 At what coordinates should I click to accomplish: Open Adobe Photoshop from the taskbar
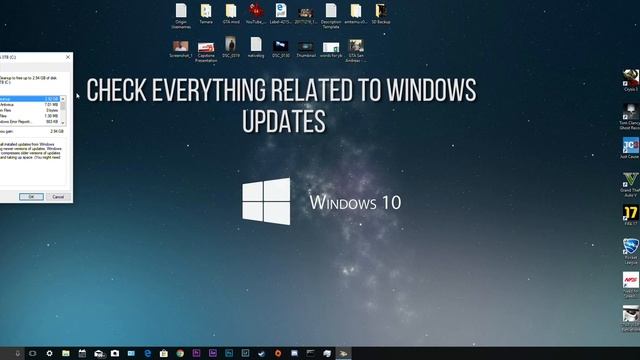tap(229, 353)
